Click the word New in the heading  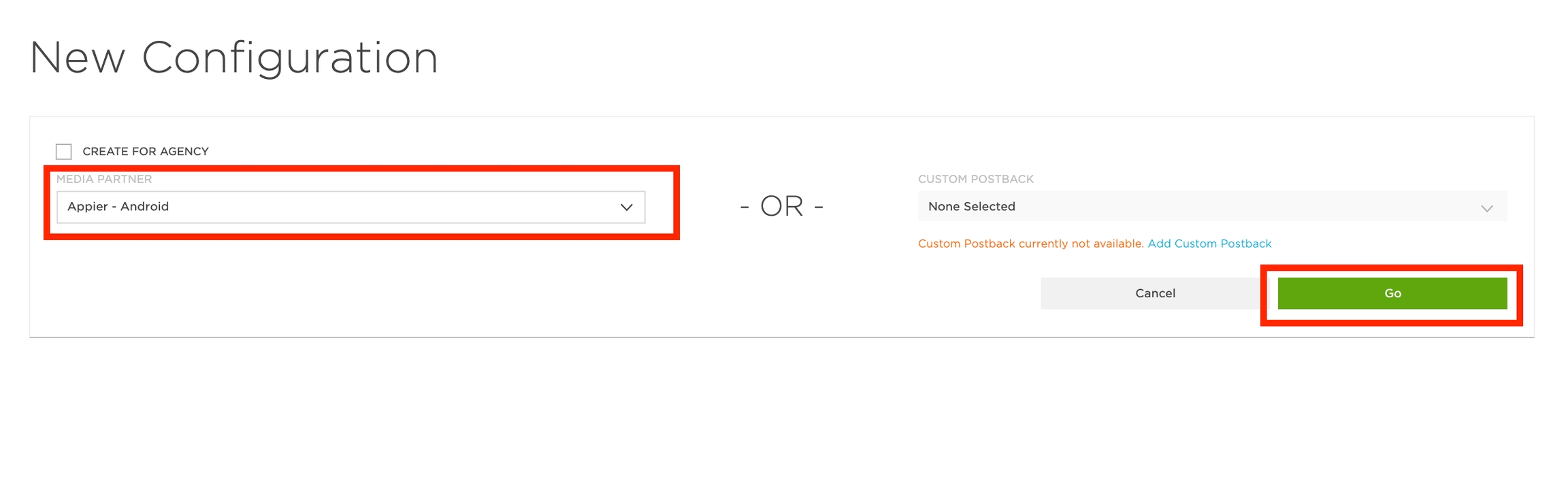78,58
